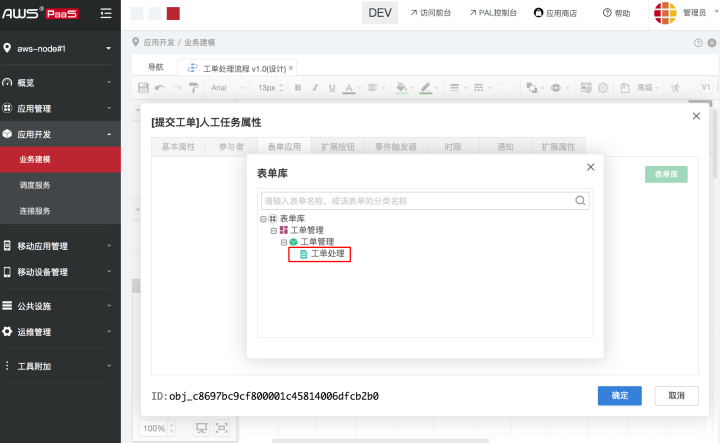The width and height of the screenshot is (720, 443).
Task: Expand the 概览 sidebar menu
Action: [x=58, y=83]
